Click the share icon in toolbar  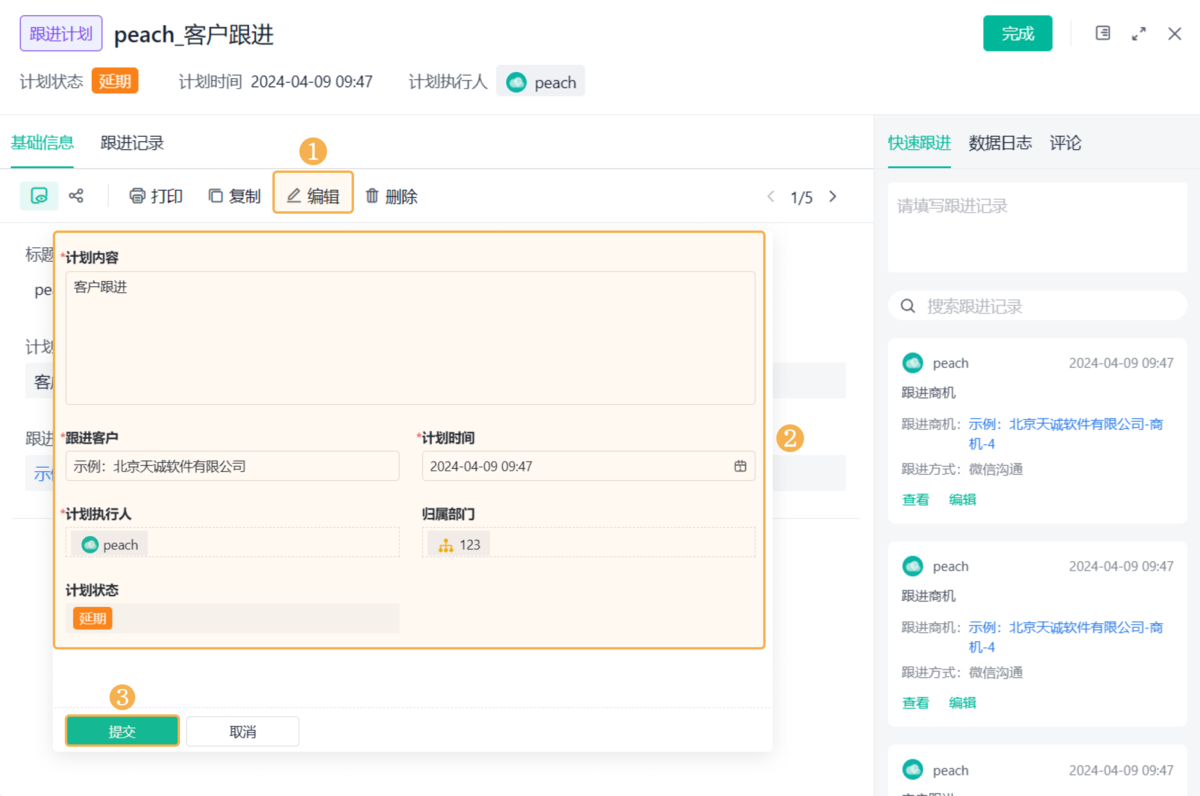(76, 196)
